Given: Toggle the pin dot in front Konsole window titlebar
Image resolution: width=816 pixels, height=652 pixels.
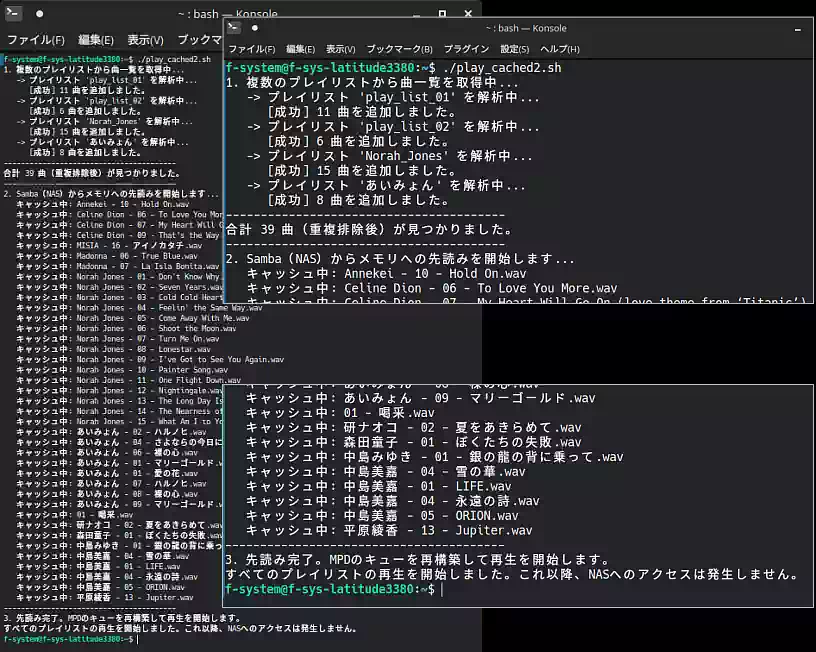Looking at the screenshot, I should tap(254, 28).
